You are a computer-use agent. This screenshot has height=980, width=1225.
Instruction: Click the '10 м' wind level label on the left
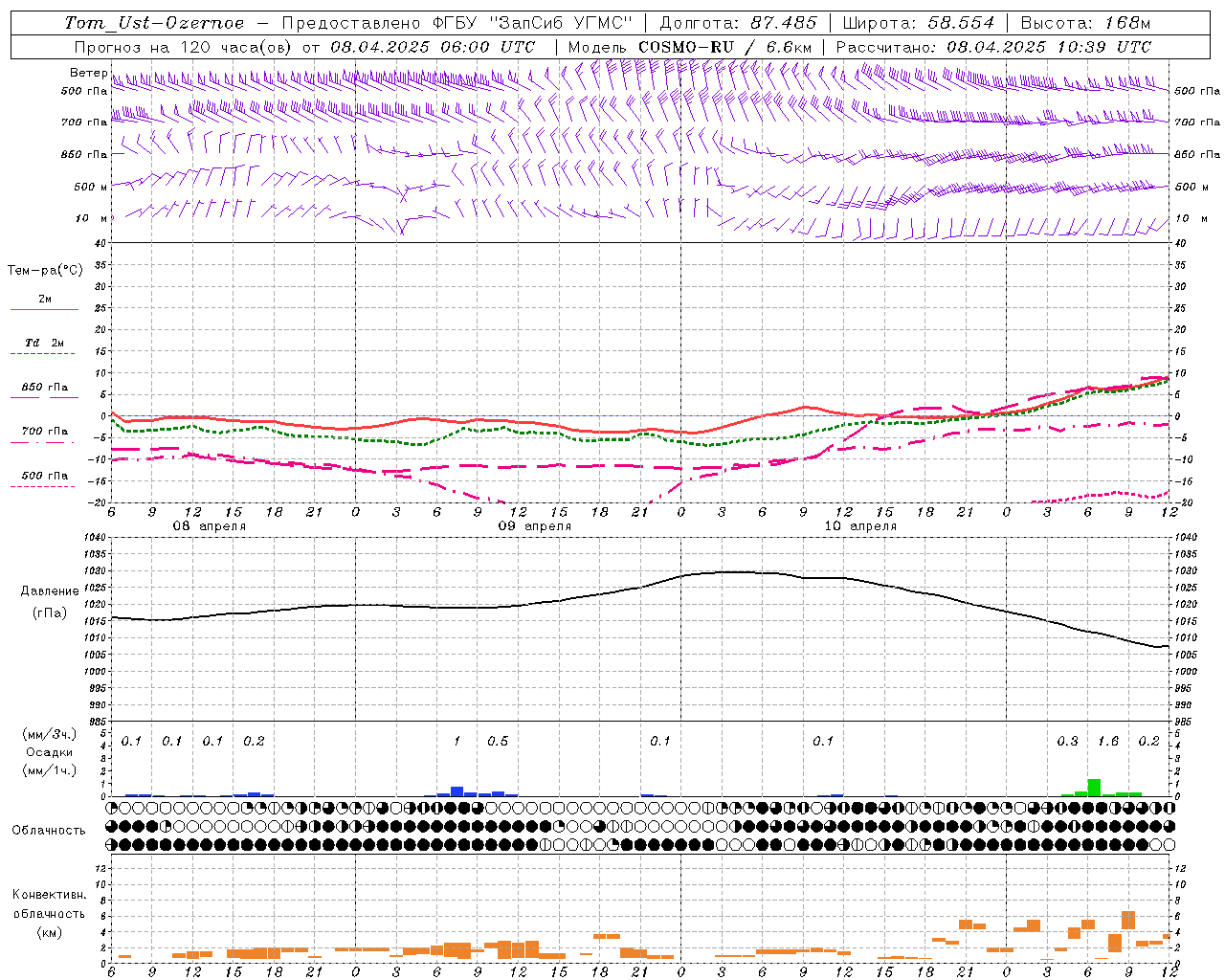click(x=92, y=218)
